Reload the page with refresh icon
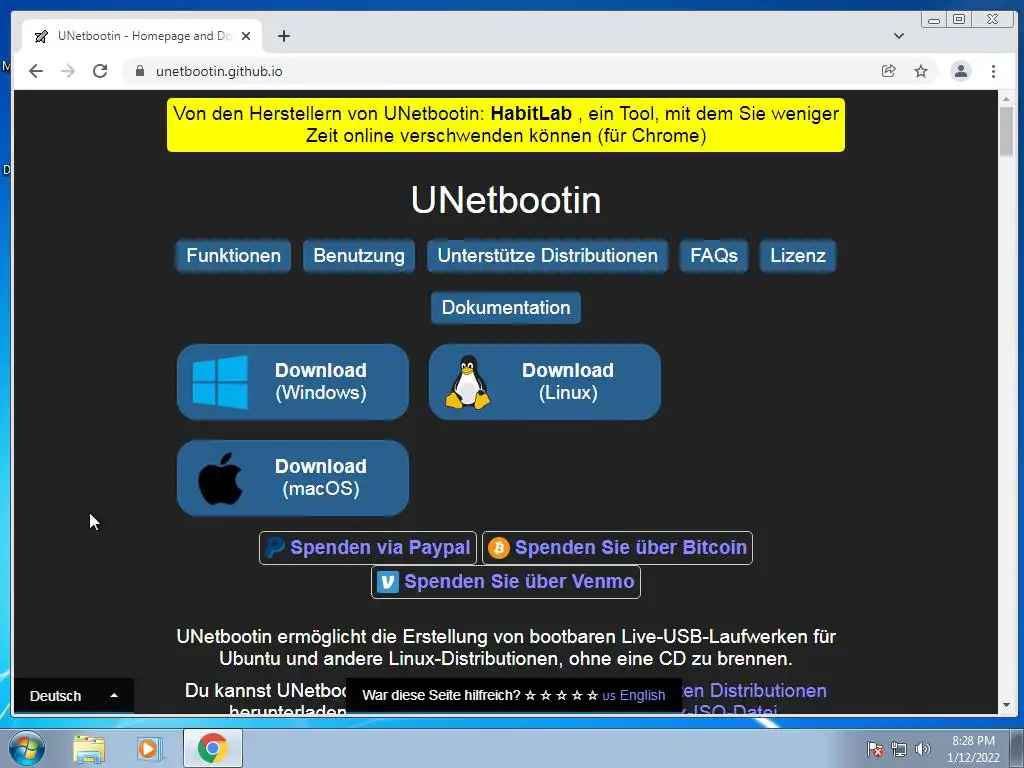The height and width of the screenshot is (768, 1024). click(100, 71)
